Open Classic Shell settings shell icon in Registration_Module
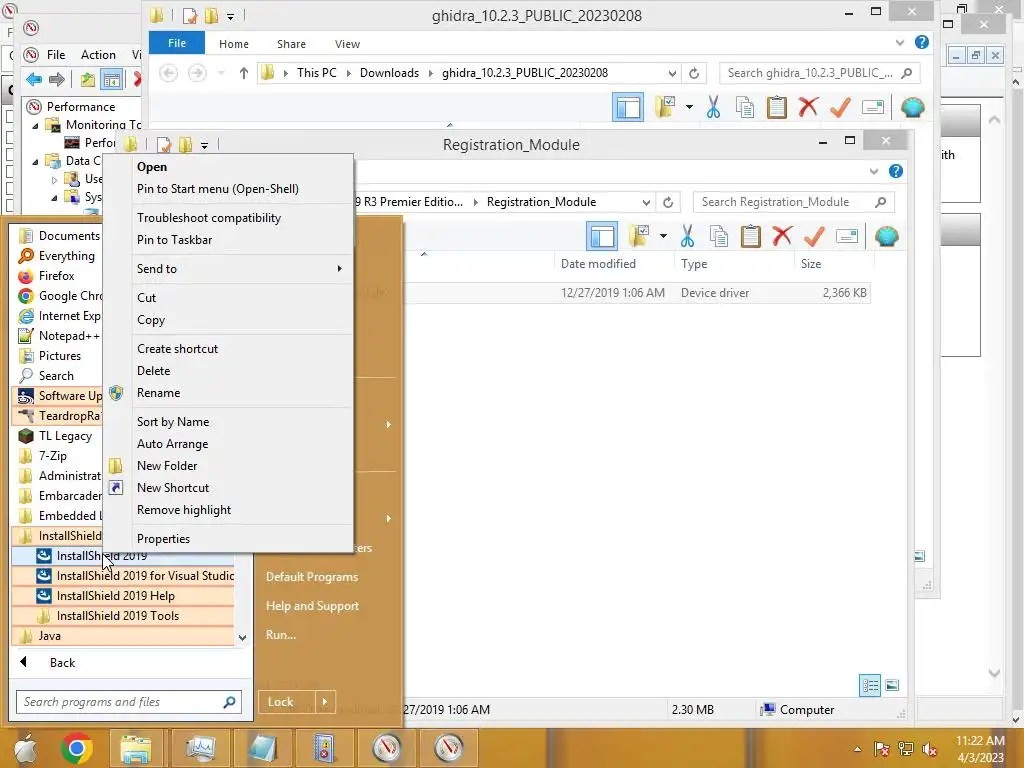This screenshot has height=768, width=1024. (887, 236)
